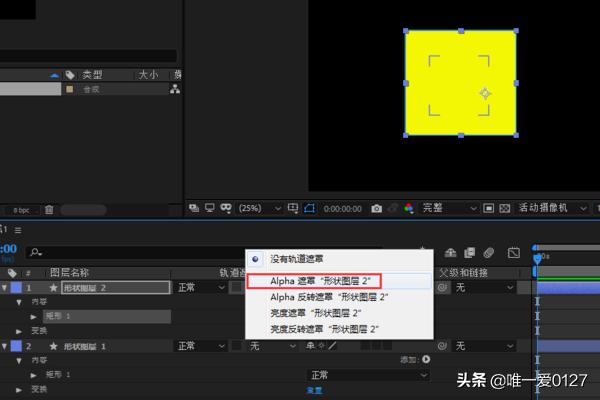Click the label color swatch of layer 1
Viewport: 600px width, 400px height.
(16, 287)
